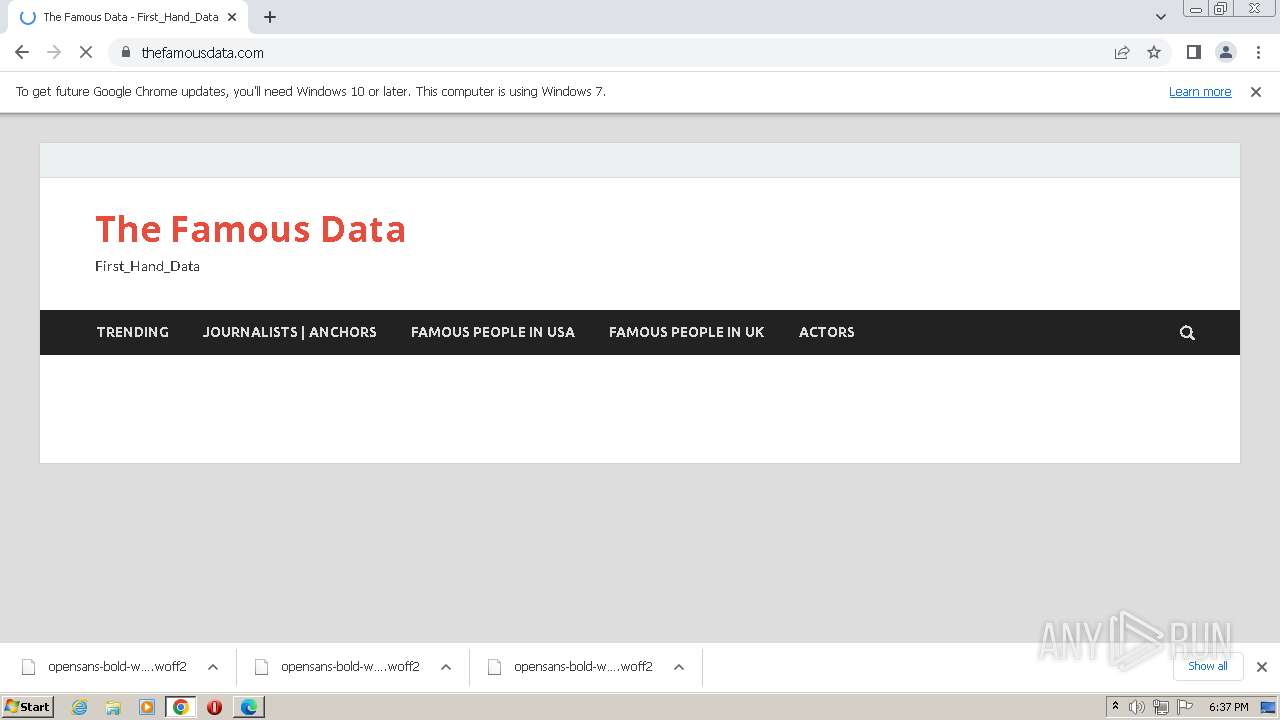The image size is (1280, 720).
Task: Open the clock showing 6:37 PM
Action: coord(1228,707)
